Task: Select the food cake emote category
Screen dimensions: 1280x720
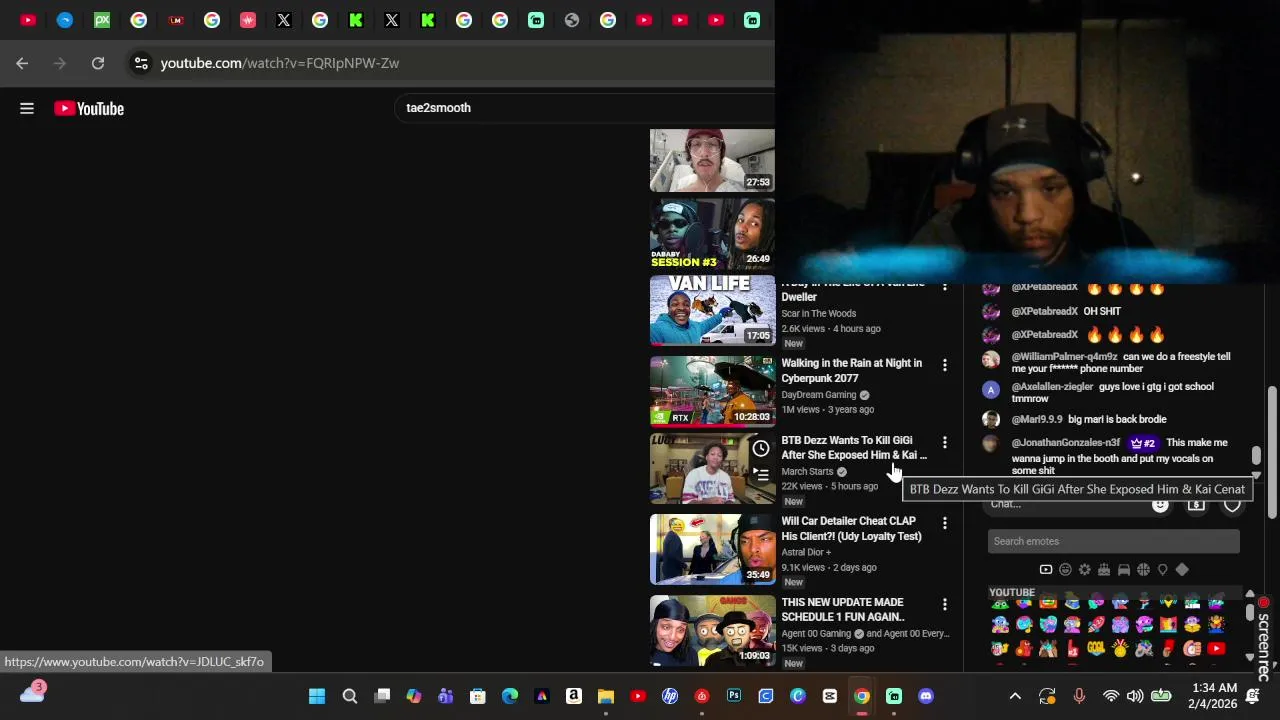Action: click(1104, 570)
